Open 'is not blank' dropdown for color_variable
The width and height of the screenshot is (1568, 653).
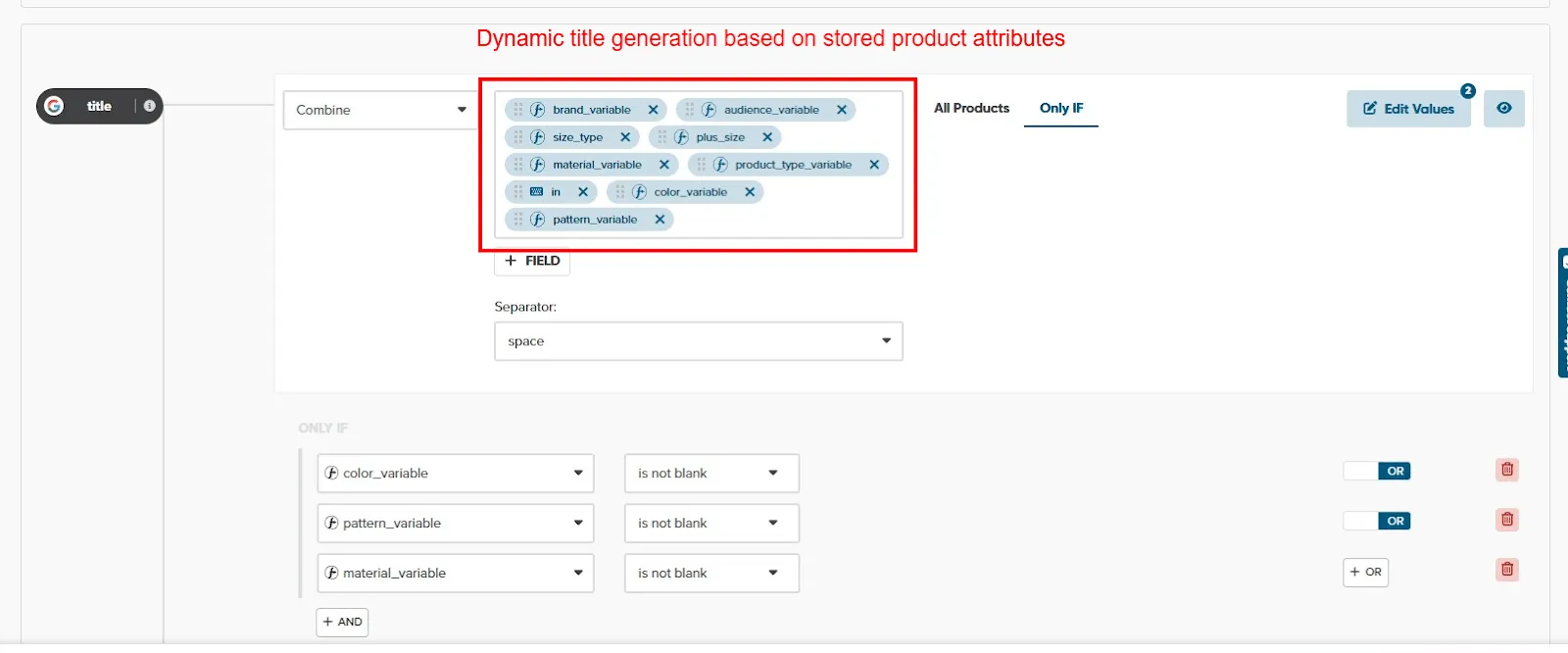click(x=711, y=474)
